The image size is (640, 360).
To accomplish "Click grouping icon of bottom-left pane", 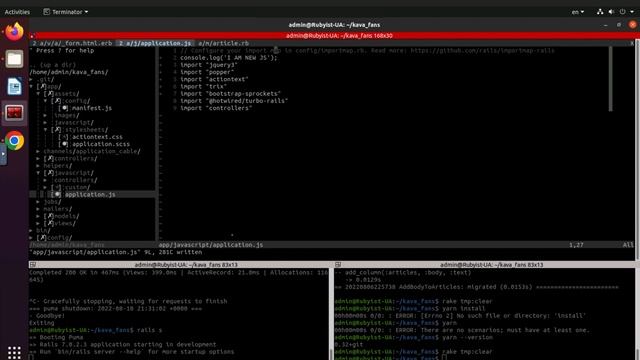I will coord(32,264).
